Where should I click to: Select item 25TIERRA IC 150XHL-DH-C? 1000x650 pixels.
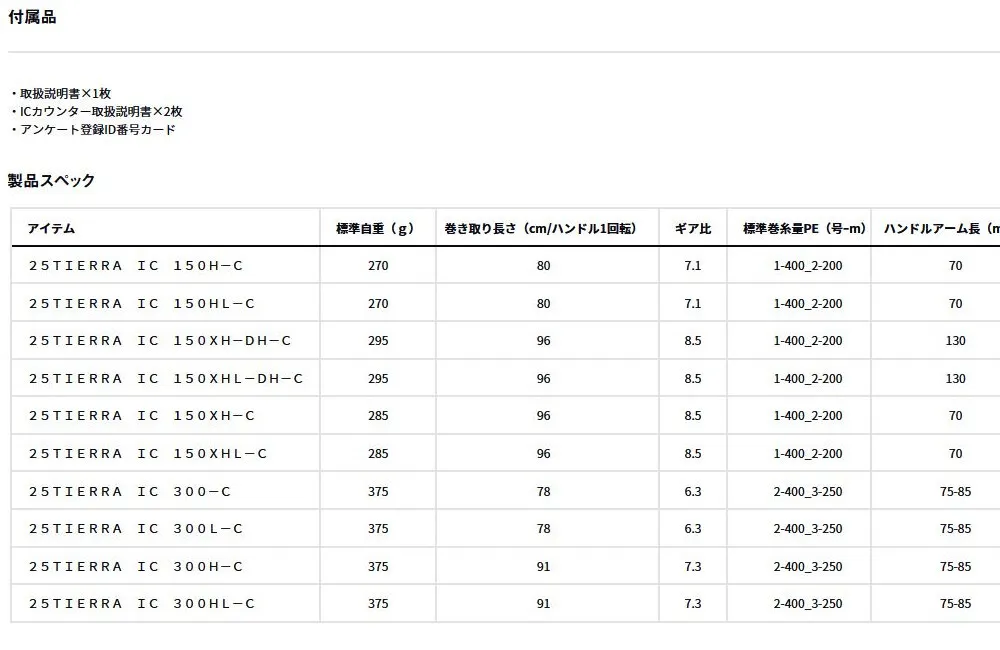(166, 379)
